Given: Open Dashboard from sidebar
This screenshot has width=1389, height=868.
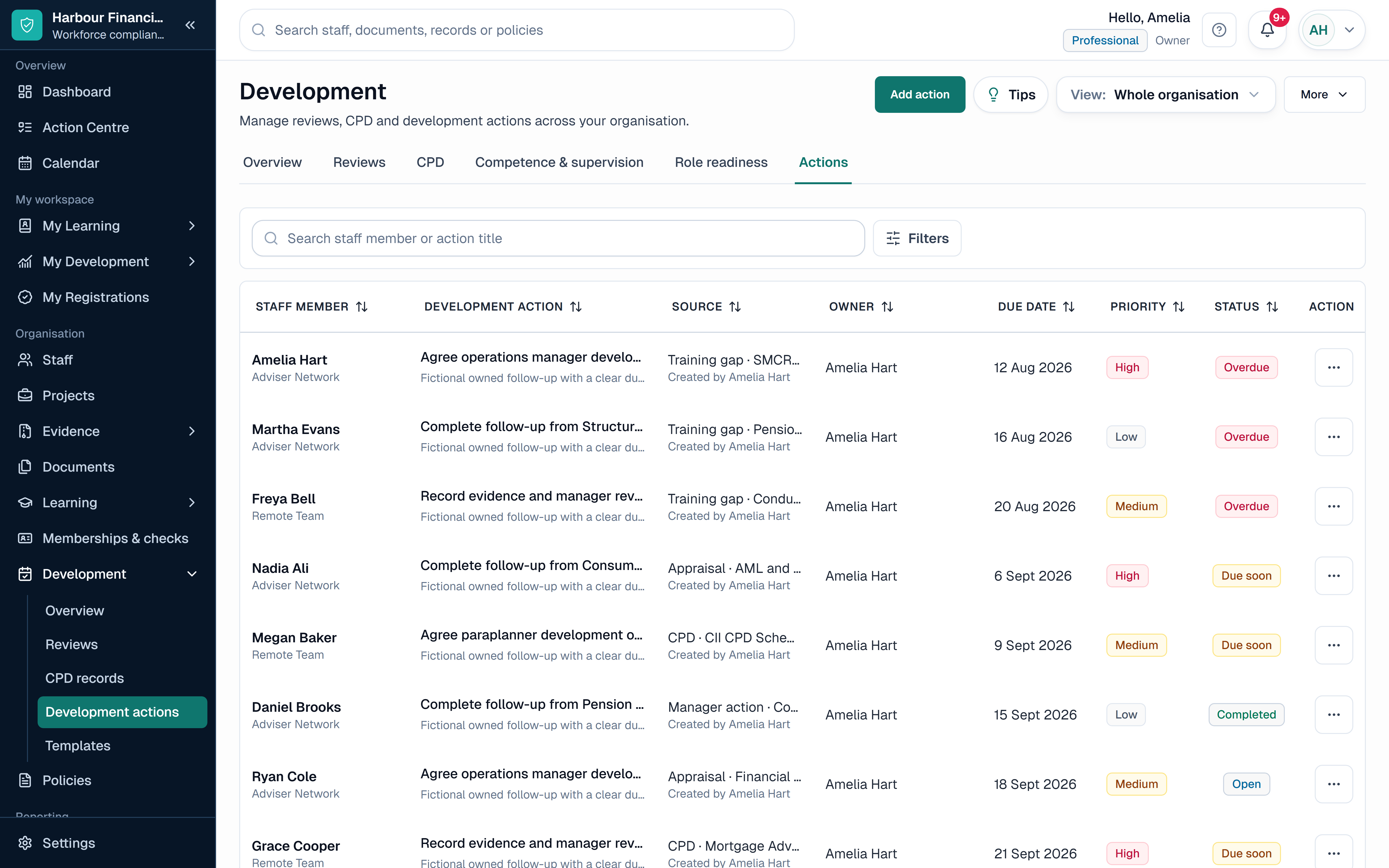Looking at the screenshot, I should pyautogui.click(x=108, y=92).
